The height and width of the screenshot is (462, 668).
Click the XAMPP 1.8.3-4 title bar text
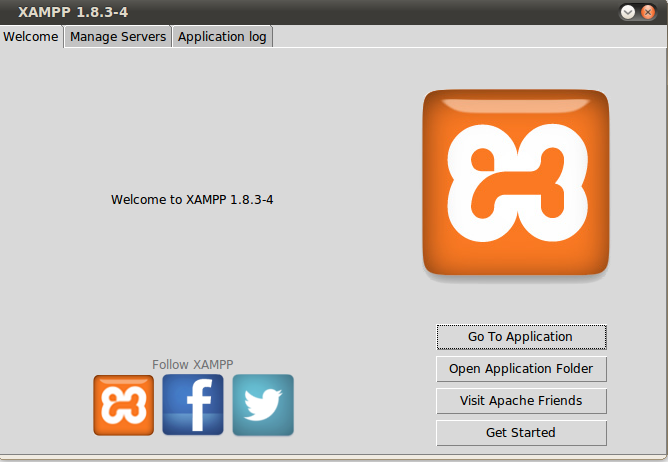pos(73,12)
